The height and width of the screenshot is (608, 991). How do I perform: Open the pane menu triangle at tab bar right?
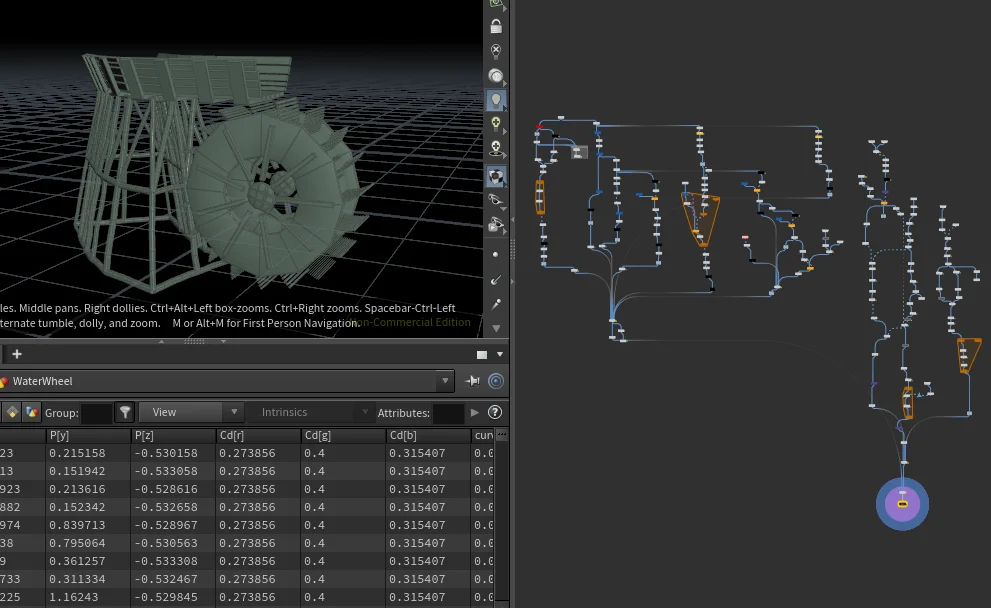tap(502, 353)
